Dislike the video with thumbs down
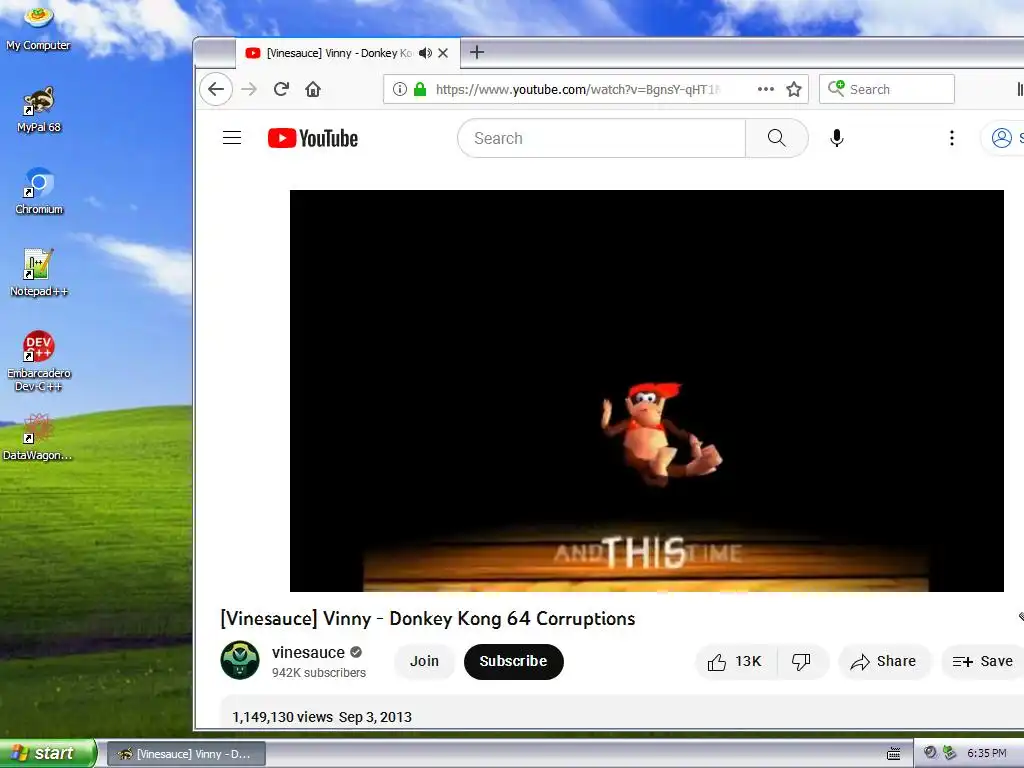The height and width of the screenshot is (768, 1024). pos(802,662)
